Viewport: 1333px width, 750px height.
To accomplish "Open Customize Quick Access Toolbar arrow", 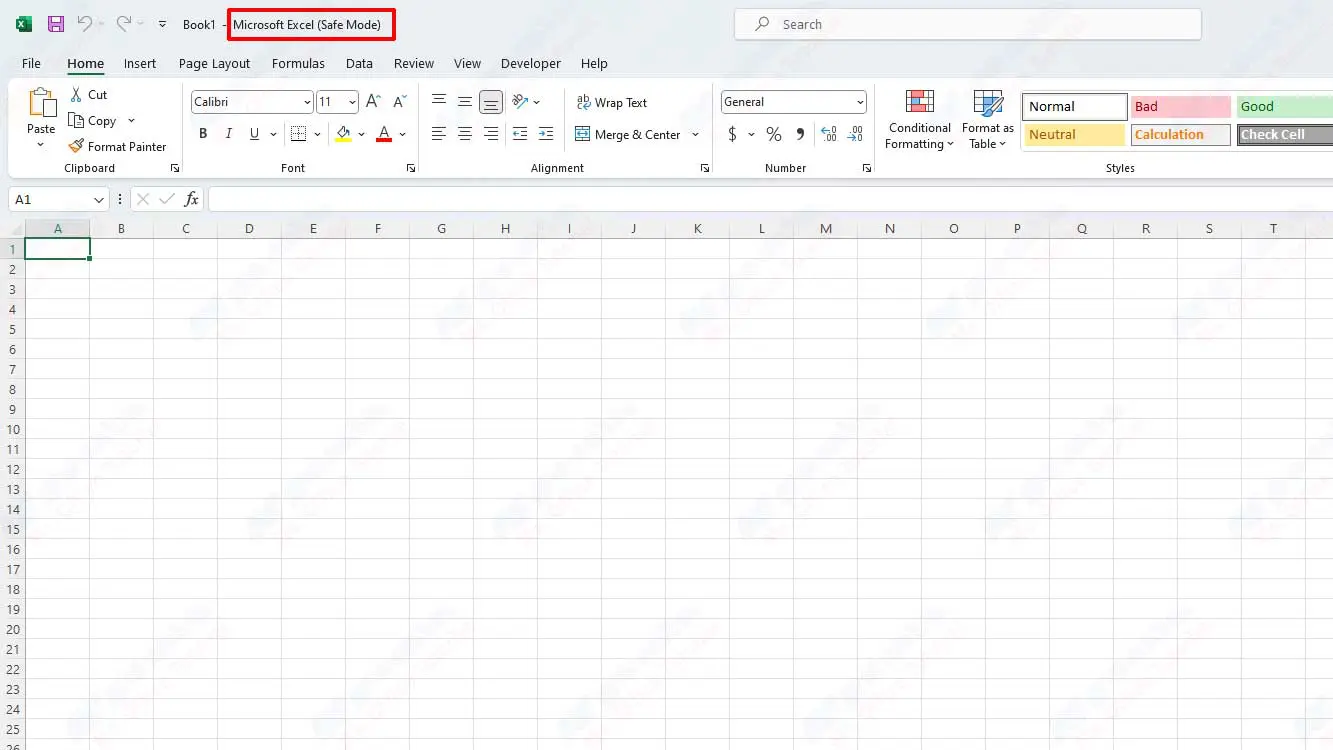I will tap(162, 24).
